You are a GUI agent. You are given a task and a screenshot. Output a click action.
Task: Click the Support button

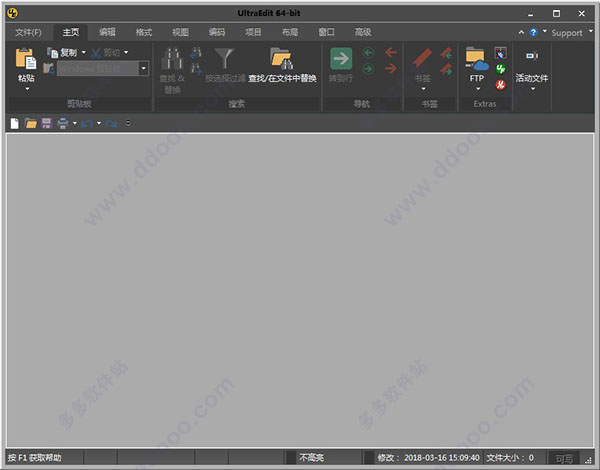tap(567, 33)
